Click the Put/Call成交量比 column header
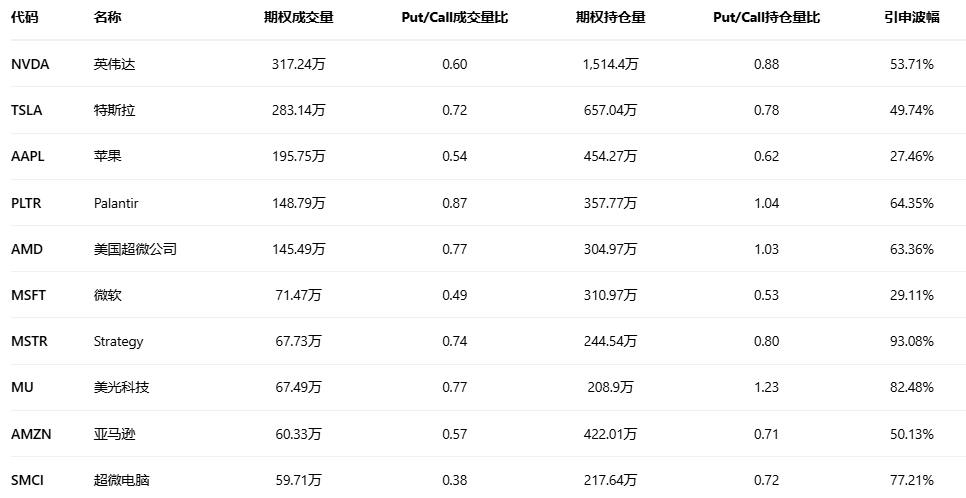Screen dimensions: 966x498 click(x=454, y=18)
